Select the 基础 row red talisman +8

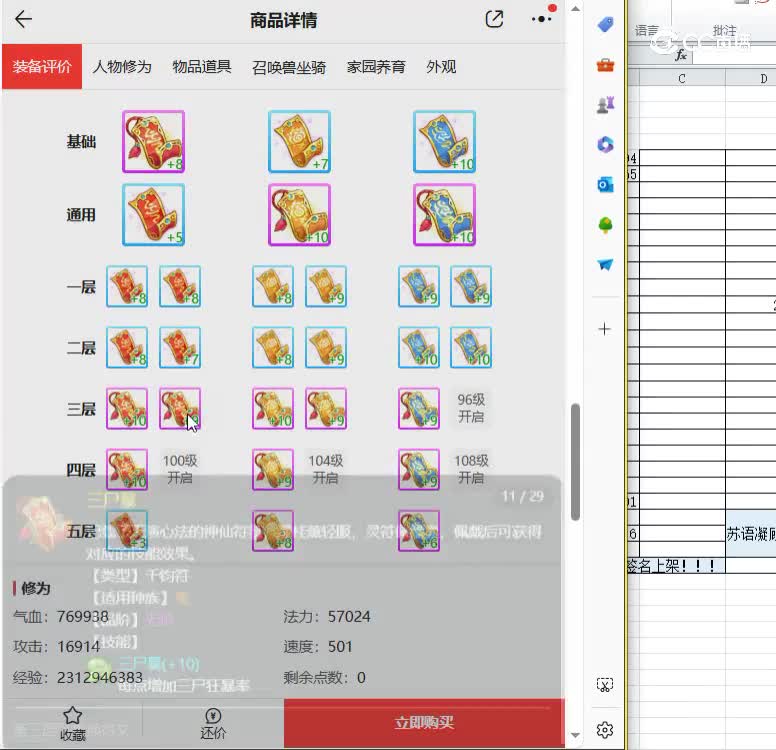point(153,142)
